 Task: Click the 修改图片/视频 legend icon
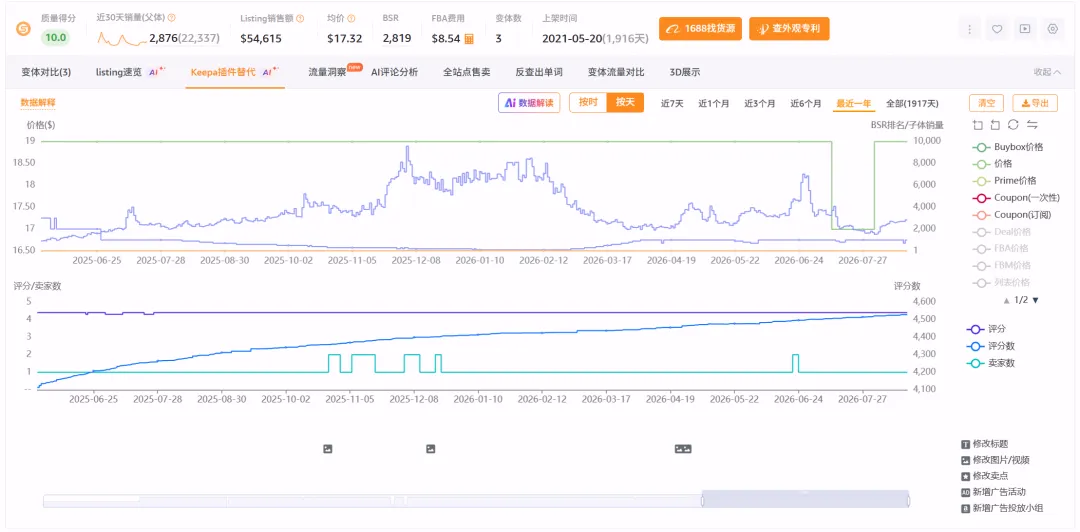click(x=965, y=460)
